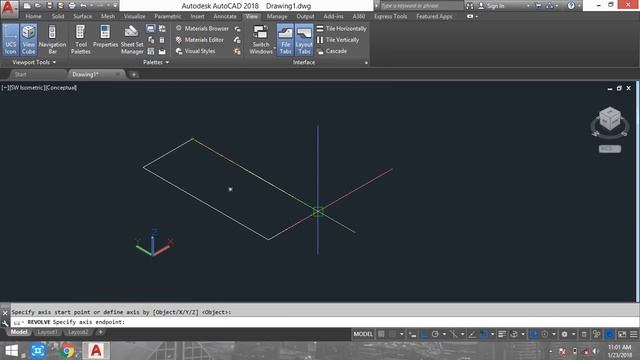Open Switch Windows dropdown

[x=261, y=39]
